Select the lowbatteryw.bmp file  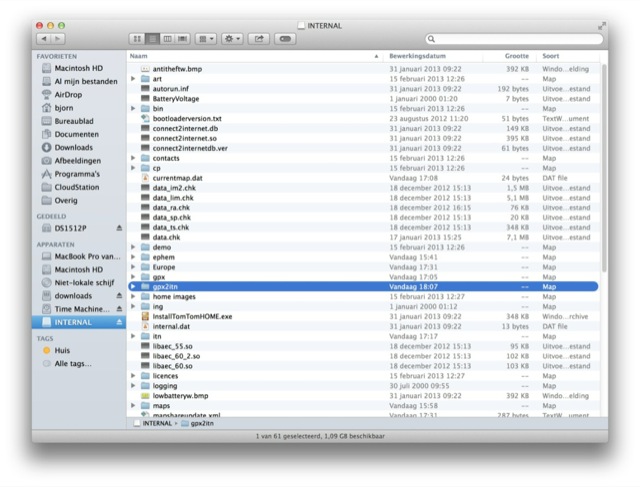click(x=362, y=396)
